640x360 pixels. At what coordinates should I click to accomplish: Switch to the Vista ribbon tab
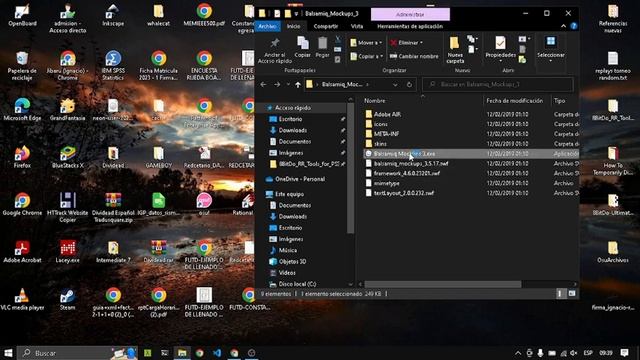pyautogui.click(x=357, y=26)
